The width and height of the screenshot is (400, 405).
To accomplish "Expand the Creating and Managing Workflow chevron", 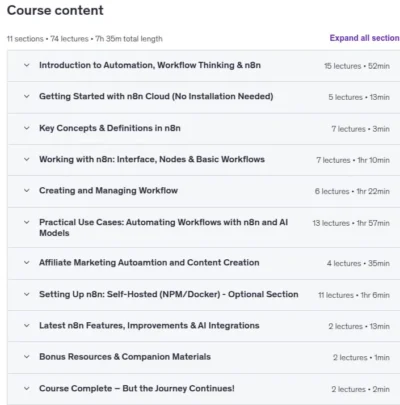I will (x=27, y=191).
